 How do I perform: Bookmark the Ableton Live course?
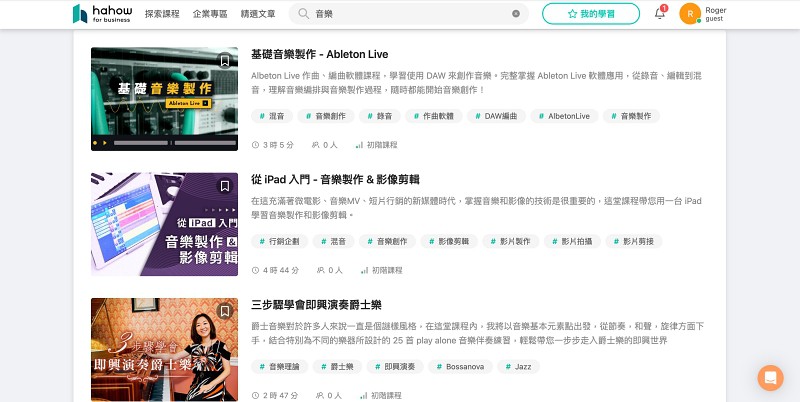(224, 61)
